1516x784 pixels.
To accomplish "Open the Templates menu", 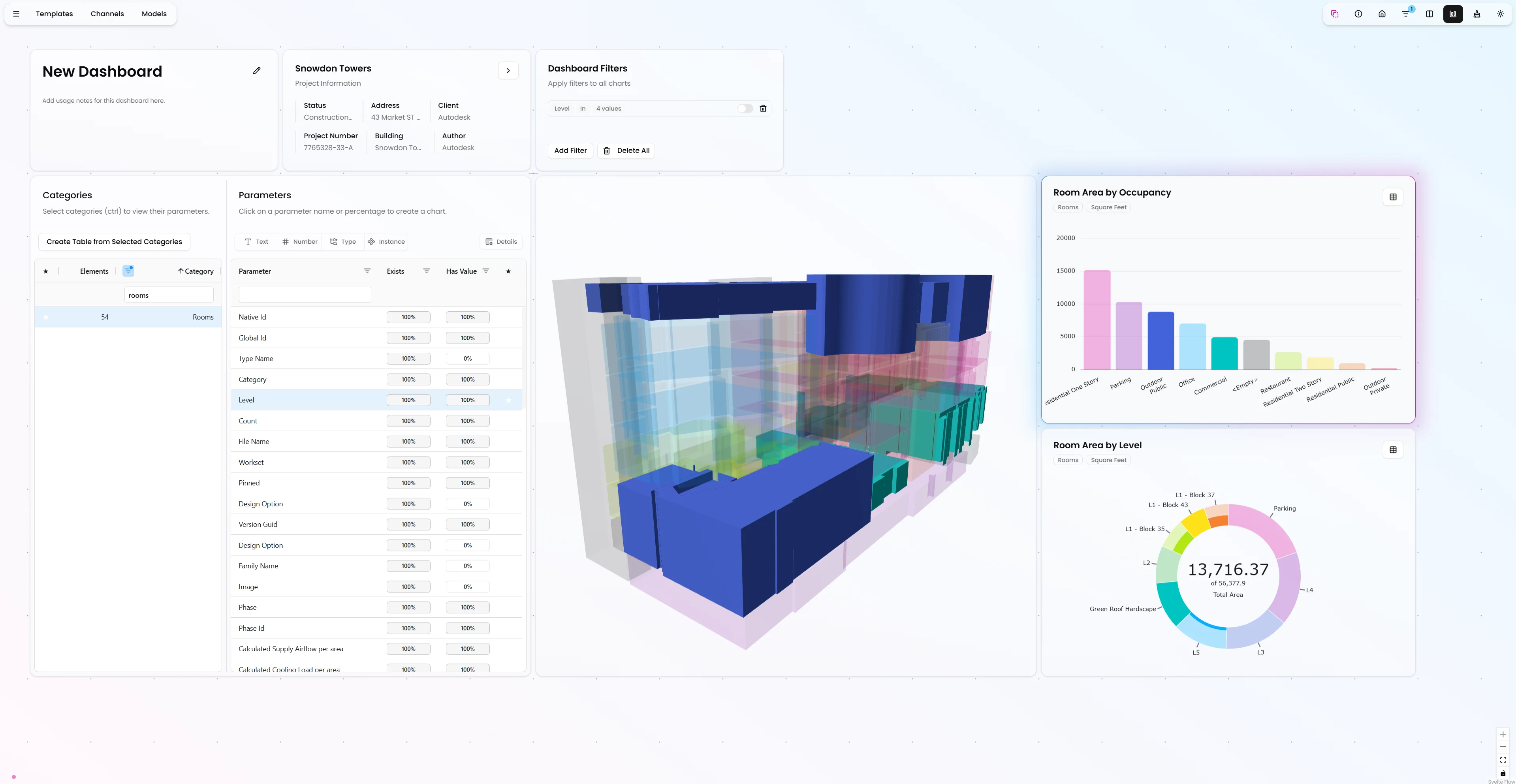I will pos(54,13).
